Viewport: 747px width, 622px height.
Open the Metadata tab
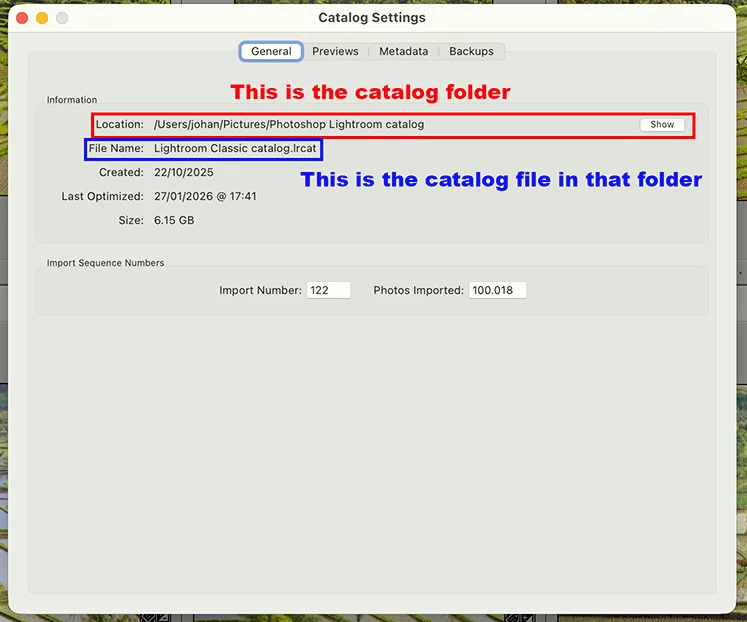[404, 51]
